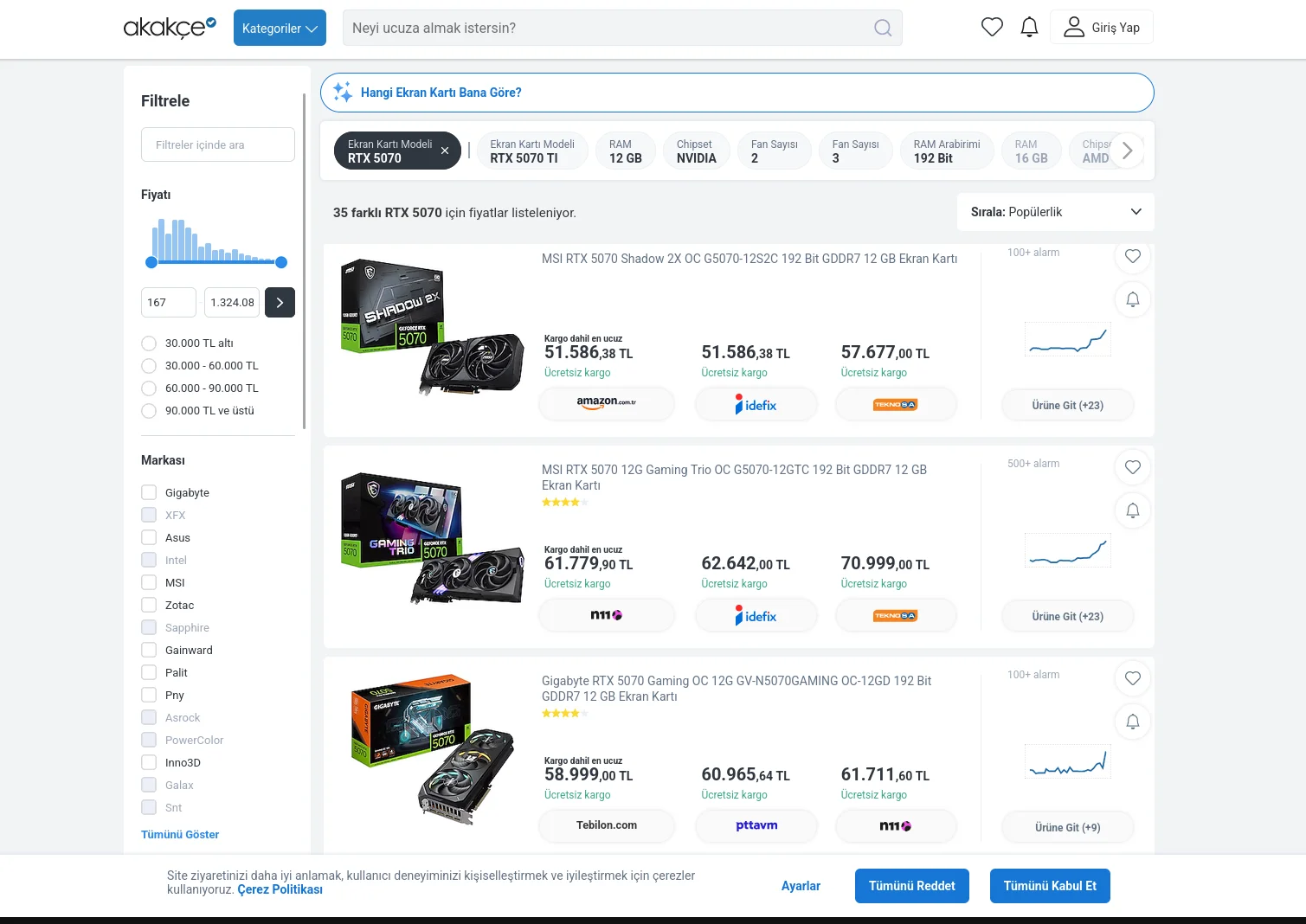The height and width of the screenshot is (924, 1306).
Task: Open the Sırala: Popülerlik sort dropdown
Action: click(x=1056, y=212)
